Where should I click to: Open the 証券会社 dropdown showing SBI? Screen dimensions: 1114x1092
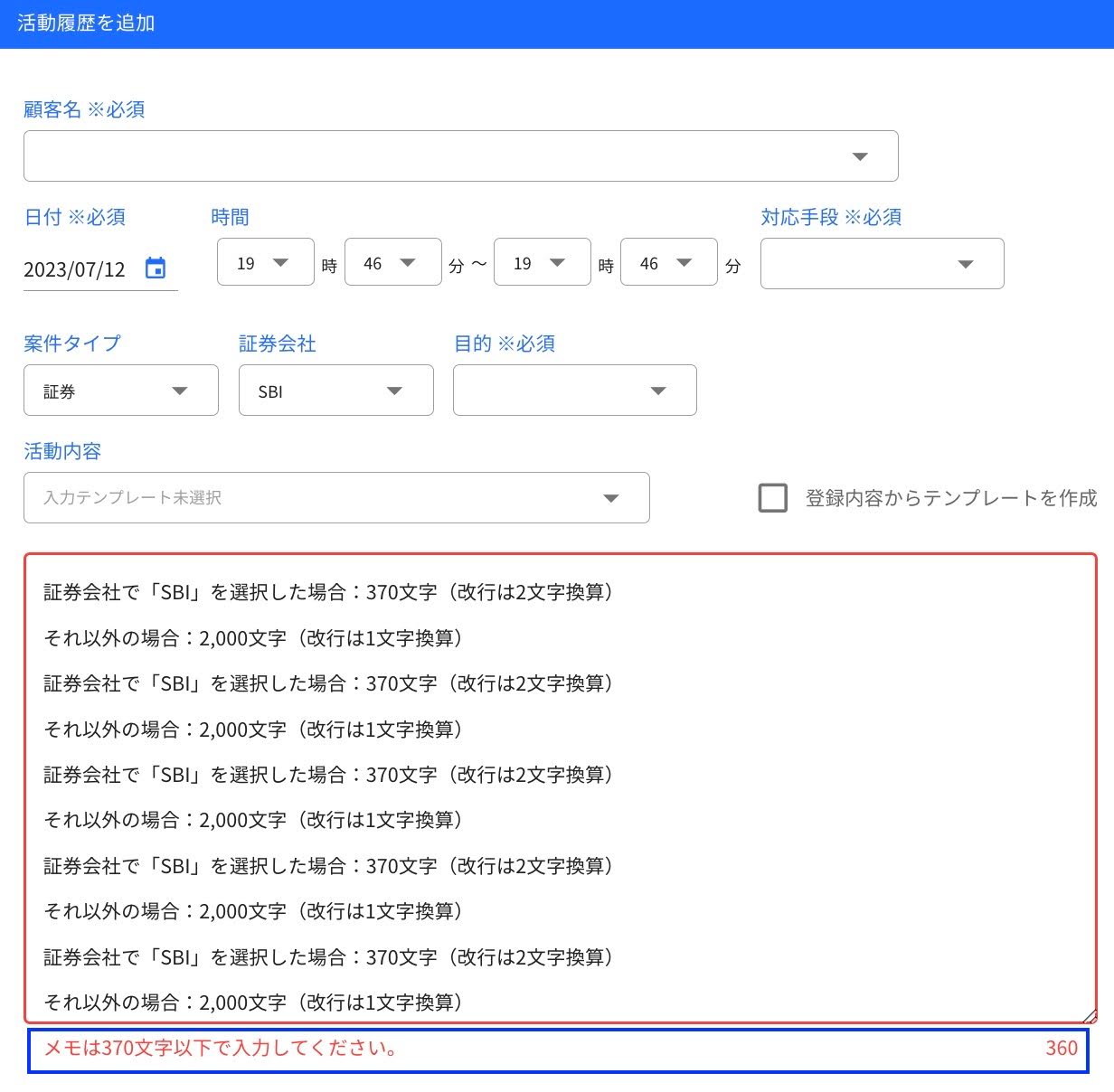point(336,391)
